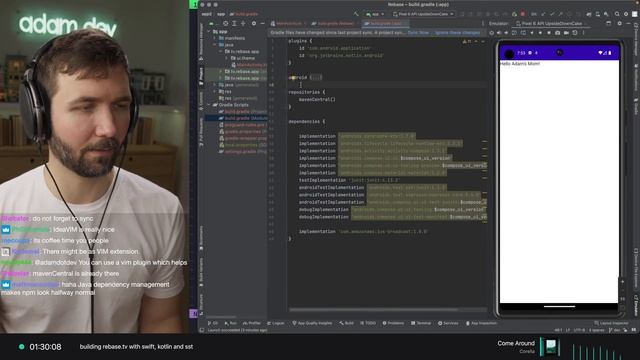Click emulator rotate right icon

tap(523, 33)
